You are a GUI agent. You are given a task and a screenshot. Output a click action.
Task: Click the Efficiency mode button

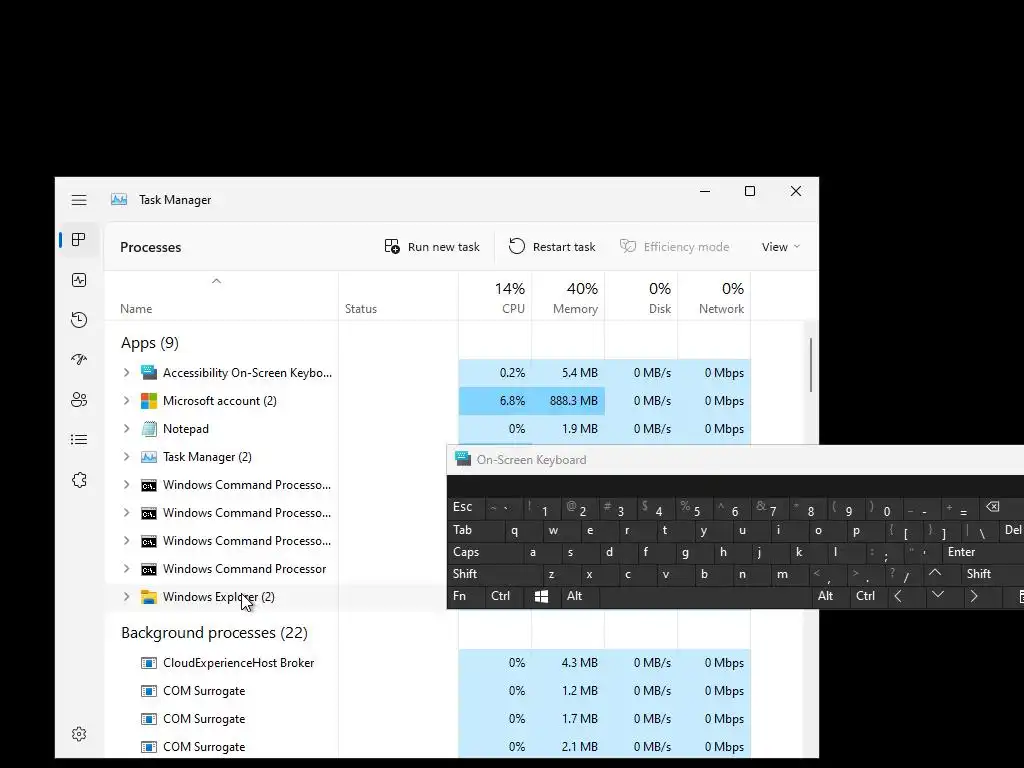tap(675, 247)
